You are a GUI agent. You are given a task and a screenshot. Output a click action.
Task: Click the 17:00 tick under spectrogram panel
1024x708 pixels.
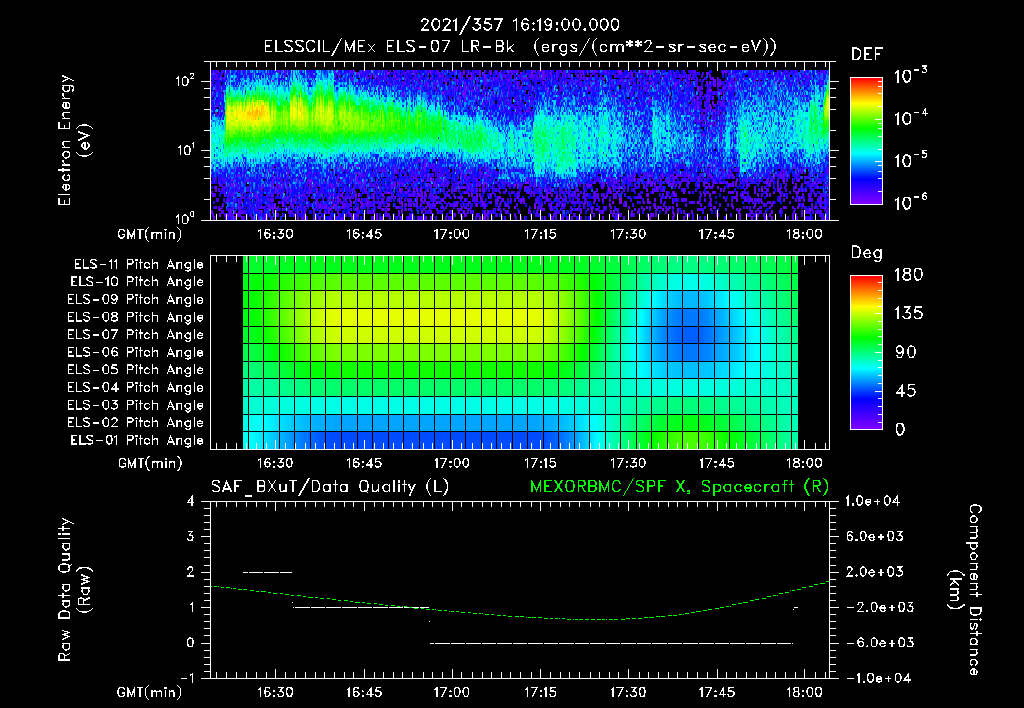(451, 234)
